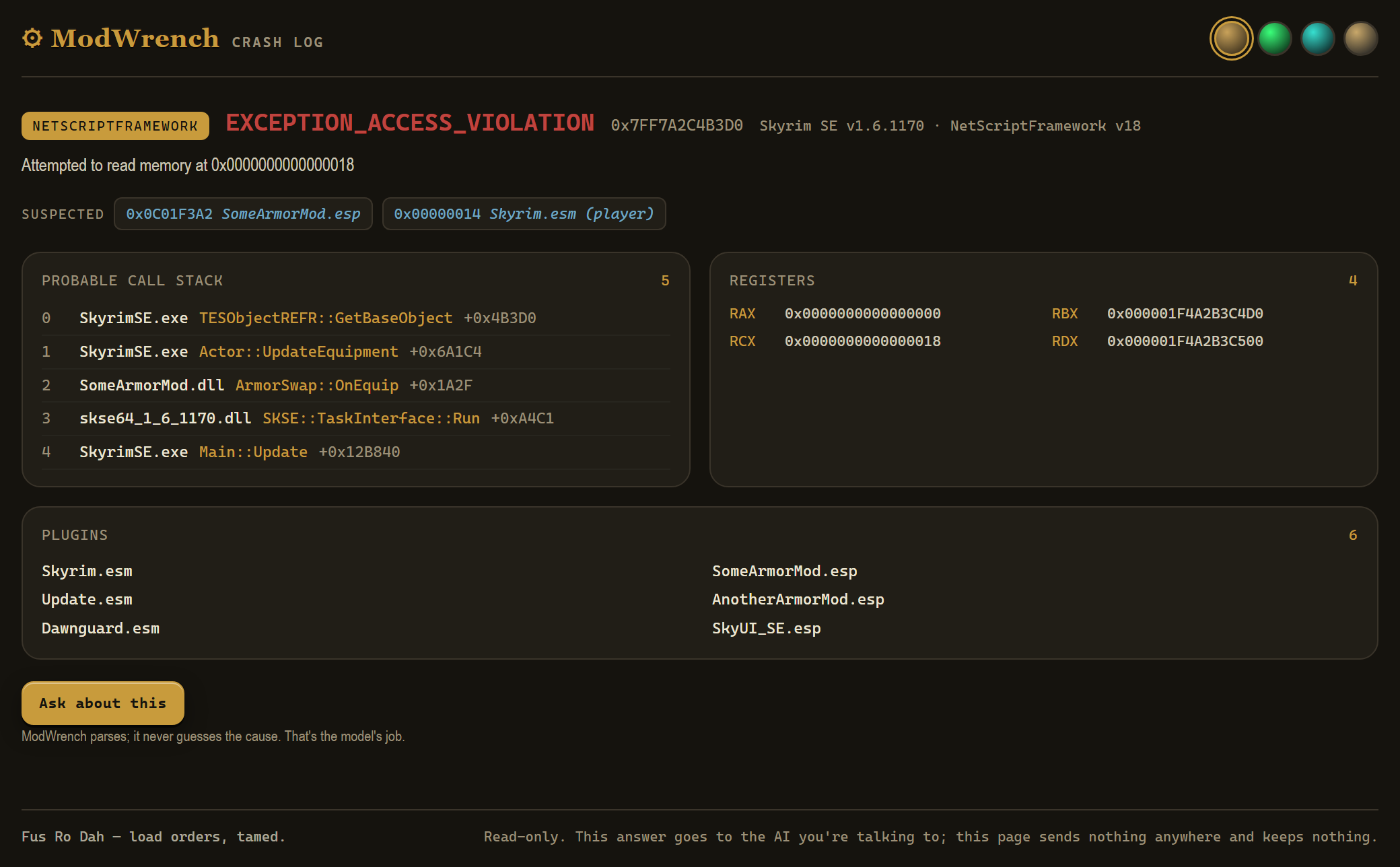Image resolution: width=1400 pixels, height=867 pixels.
Task: Select the SKSE::TaskInterface::Run stack frame
Action: click(x=356, y=418)
